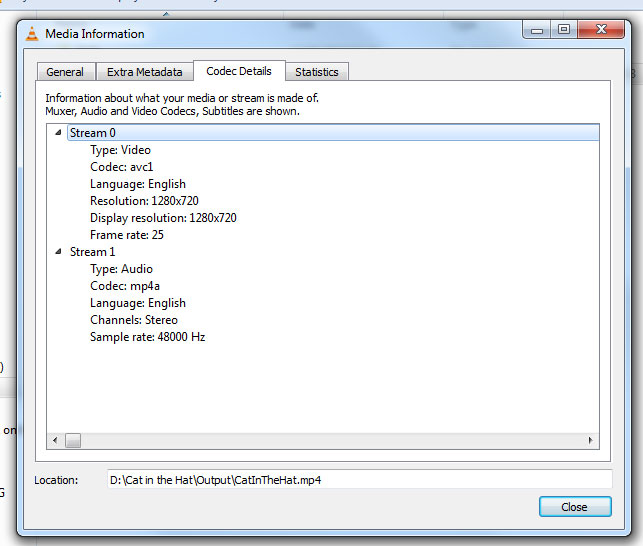Screen dimensions: 643x546
Task: Open the Statistics tab
Action: tap(317, 72)
